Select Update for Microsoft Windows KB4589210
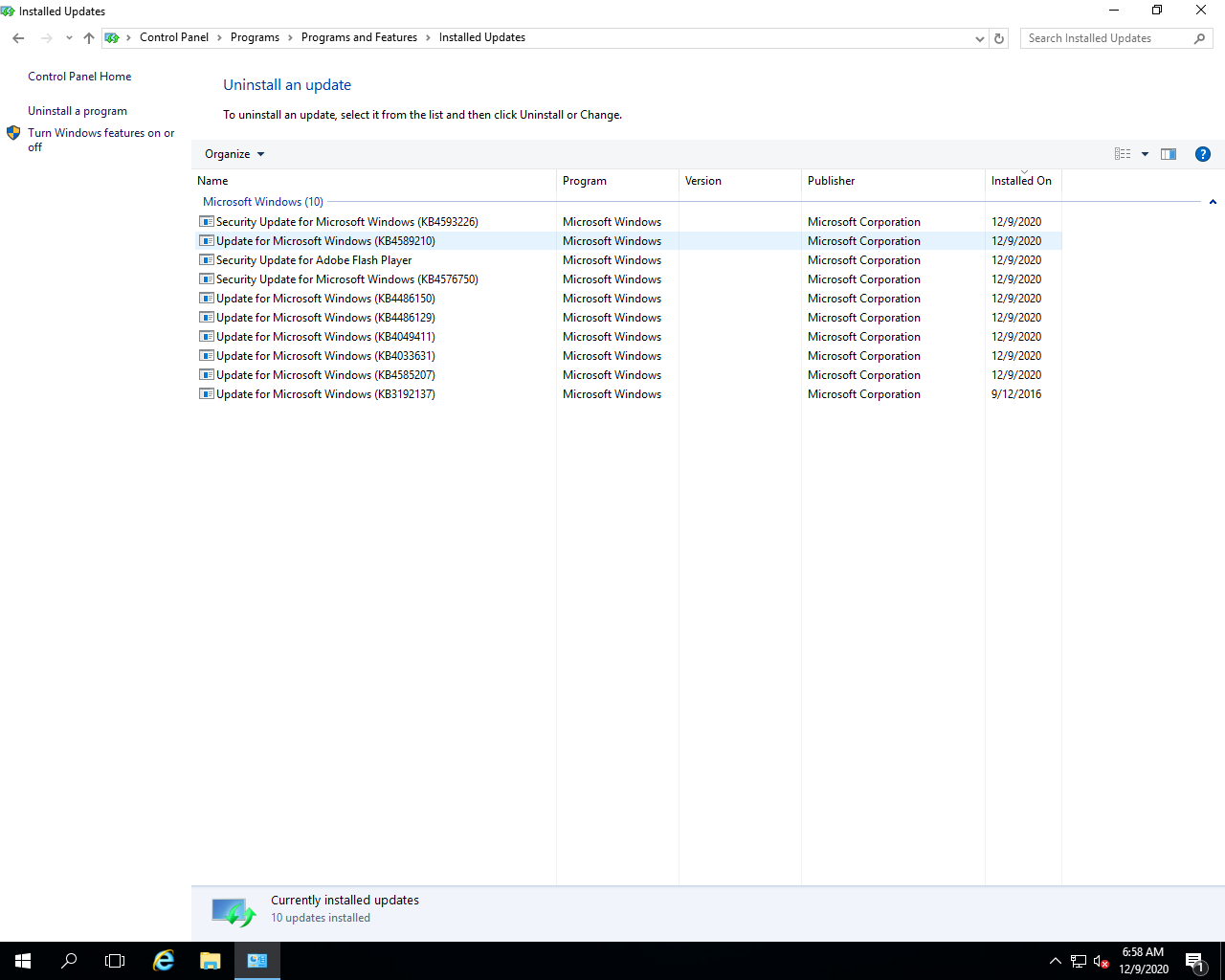The height and width of the screenshot is (980, 1225). (626, 241)
